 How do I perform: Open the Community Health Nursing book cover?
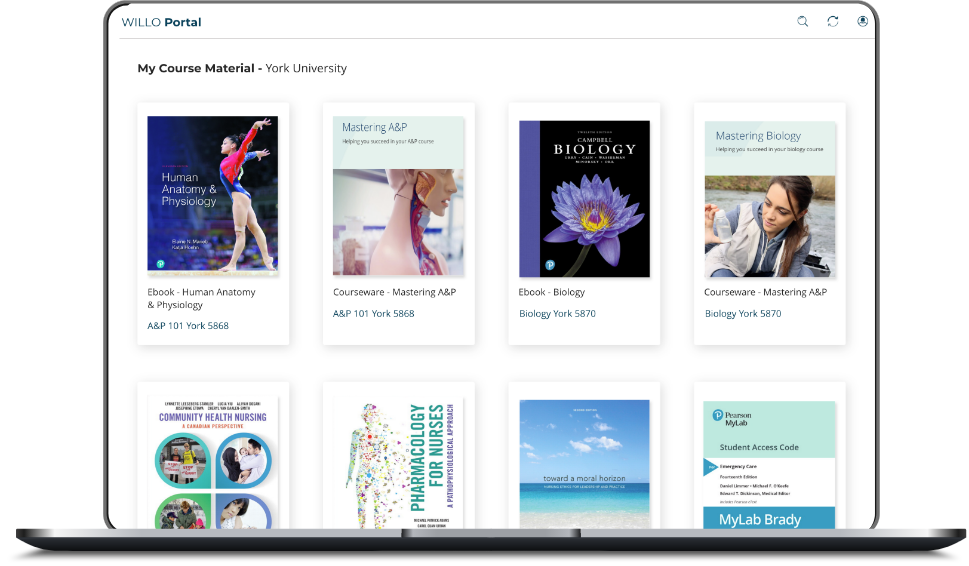click(213, 464)
